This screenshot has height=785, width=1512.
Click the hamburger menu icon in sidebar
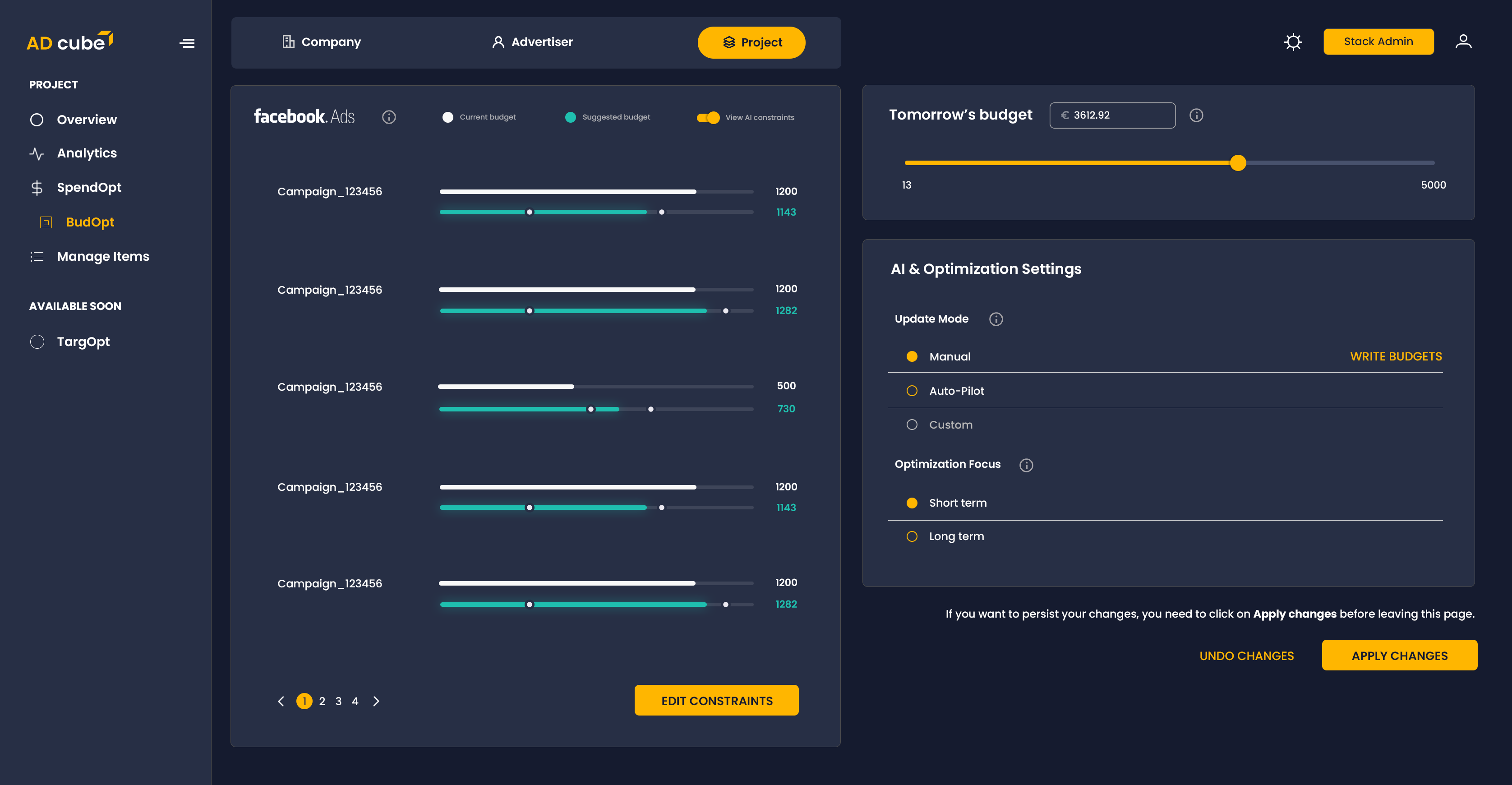187,43
